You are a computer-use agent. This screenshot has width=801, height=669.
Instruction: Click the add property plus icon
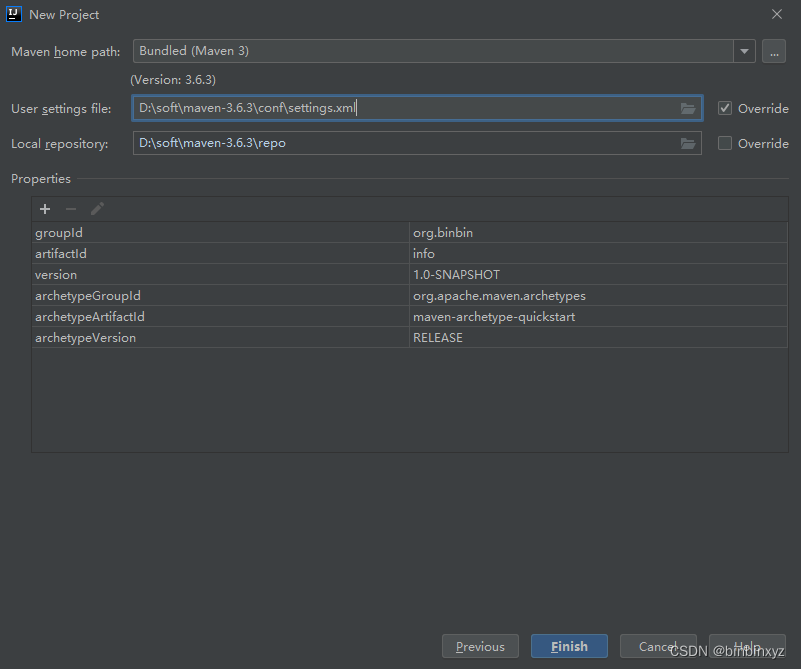(45, 209)
